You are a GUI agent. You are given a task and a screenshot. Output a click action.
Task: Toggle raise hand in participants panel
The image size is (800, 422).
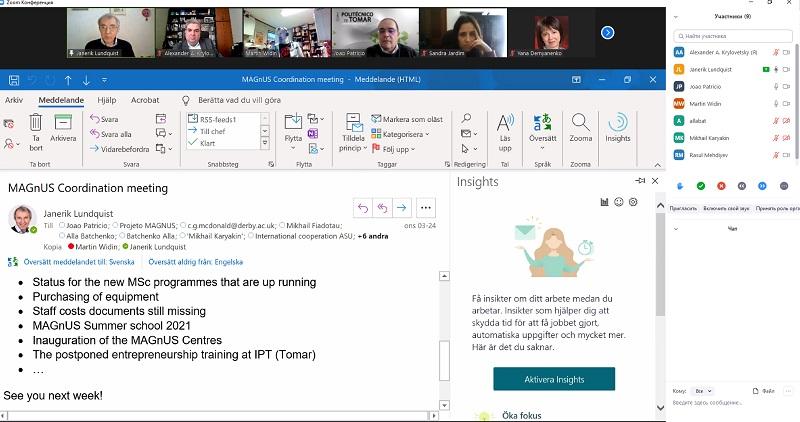pos(681,185)
